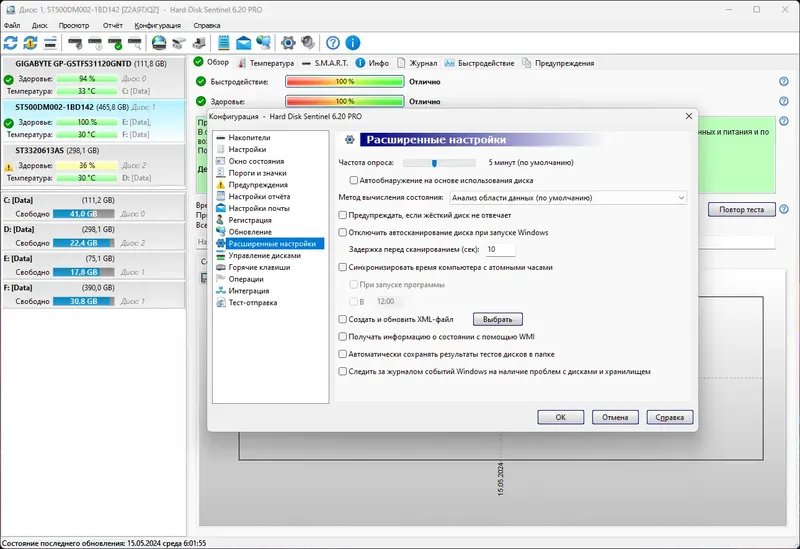Screen dimensions: 800x549
Task: Click the email envelope toolbar icon
Action: (x=243, y=43)
